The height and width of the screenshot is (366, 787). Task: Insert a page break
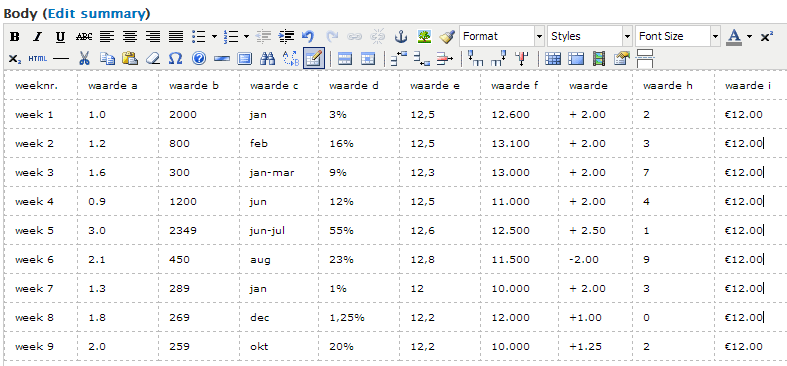coord(644,59)
